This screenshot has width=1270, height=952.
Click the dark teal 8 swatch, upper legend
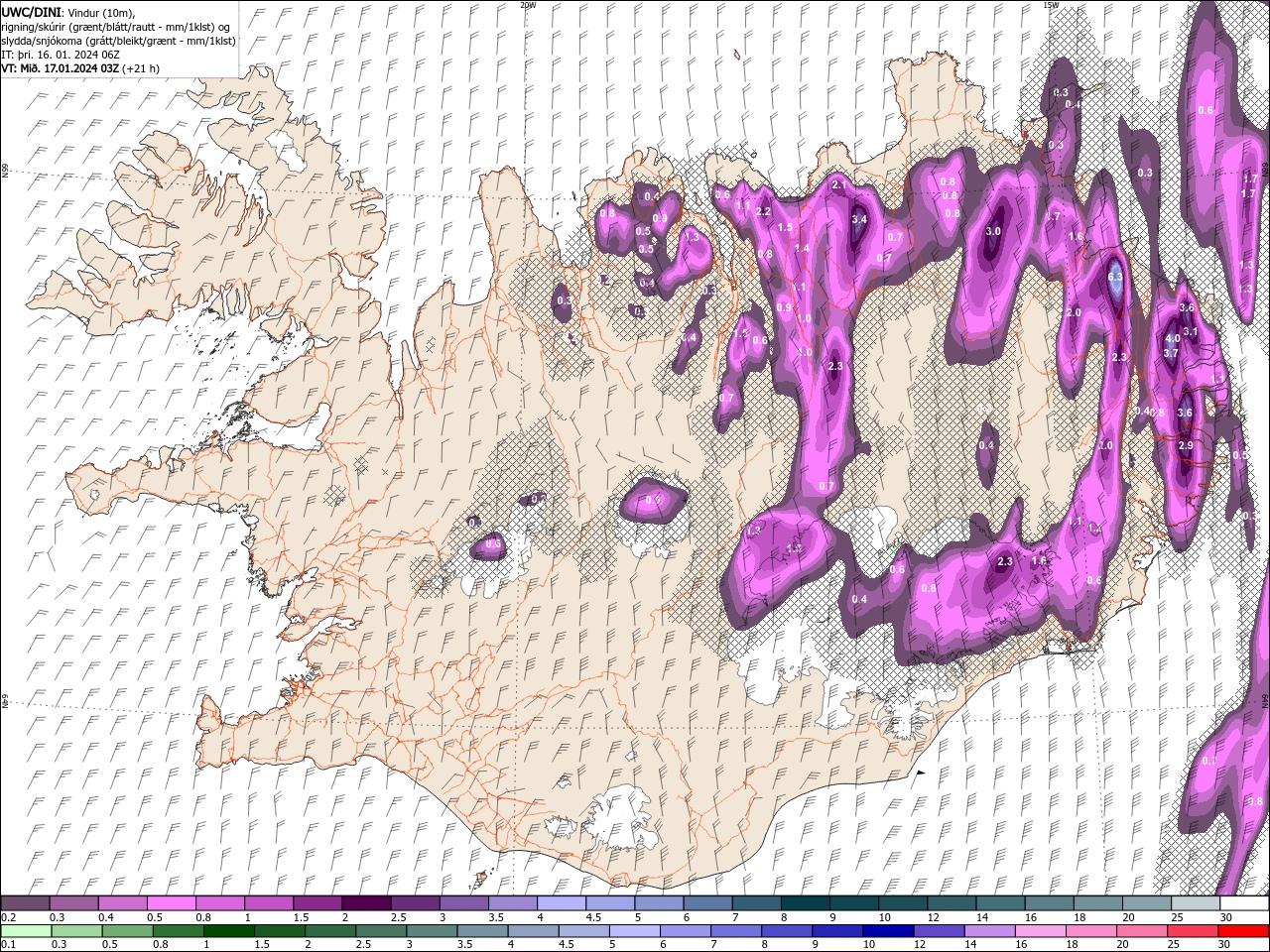(x=806, y=903)
